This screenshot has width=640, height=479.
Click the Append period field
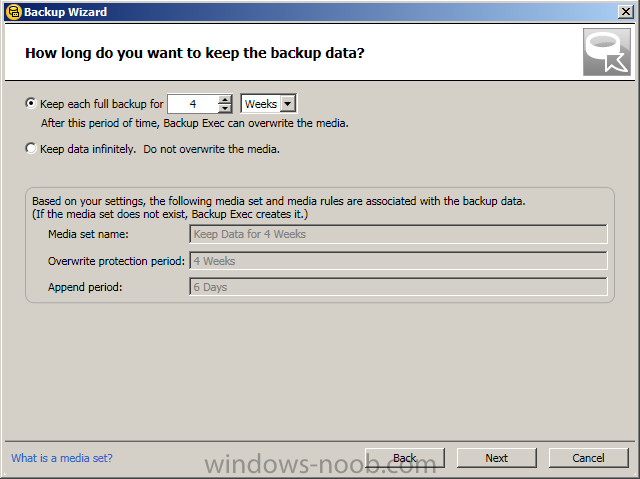(x=398, y=287)
